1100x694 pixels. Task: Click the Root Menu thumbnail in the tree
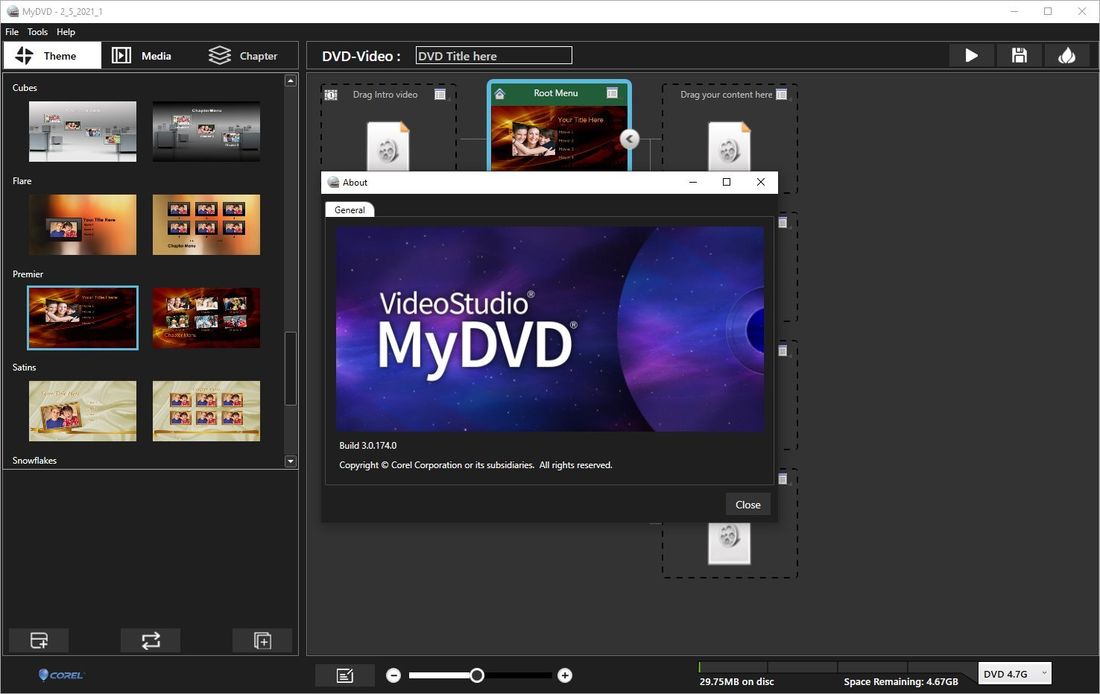tap(559, 138)
